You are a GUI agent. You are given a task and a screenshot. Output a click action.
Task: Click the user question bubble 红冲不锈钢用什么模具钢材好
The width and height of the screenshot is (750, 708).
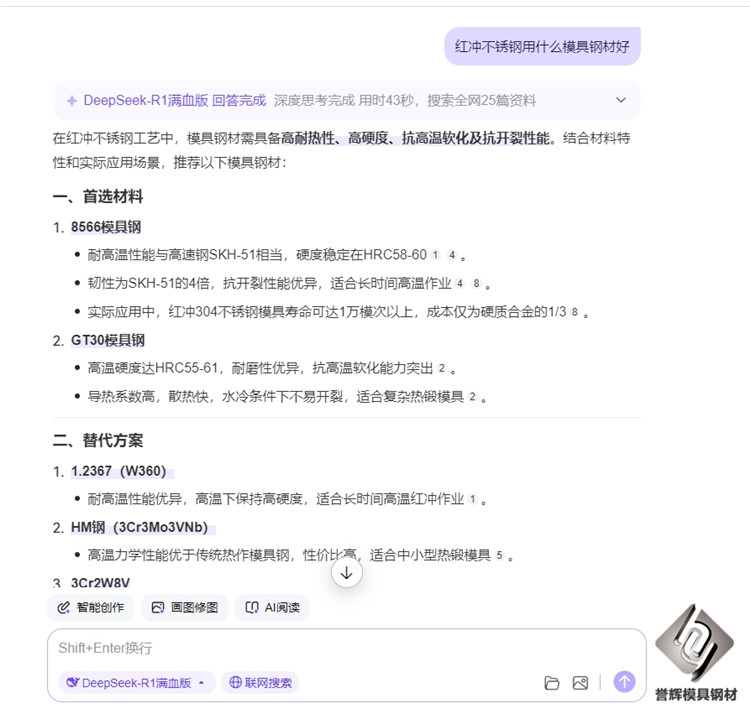pyautogui.click(x=542, y=46)
